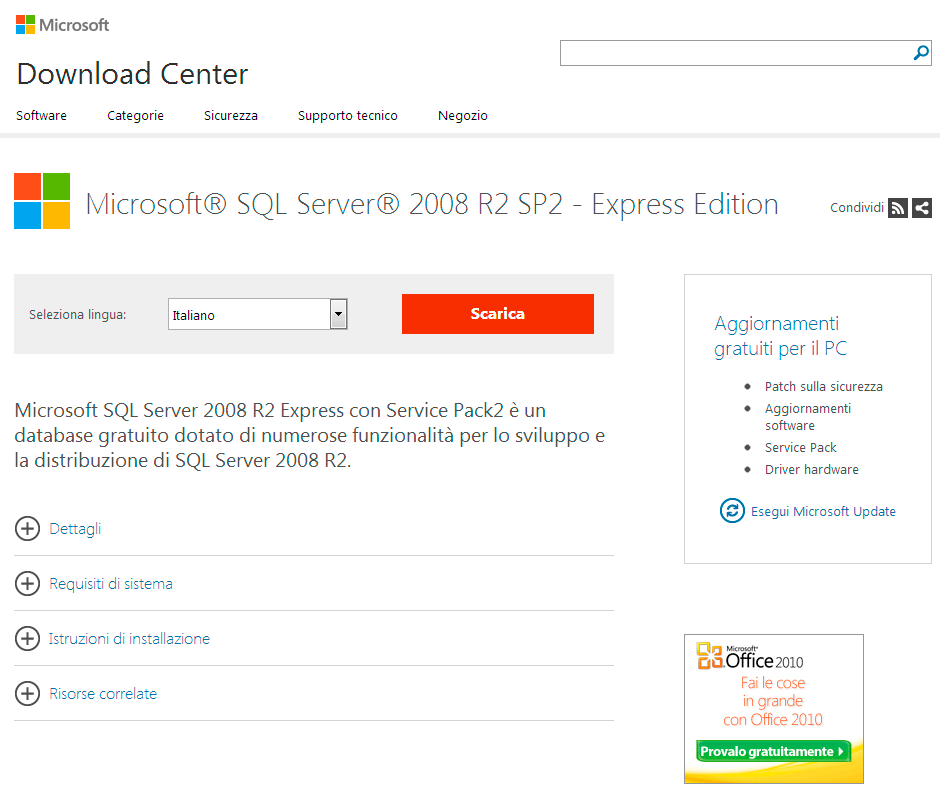Open the Istruzioni di installazione link
The height and width of the screenshot is (804, 940).
click(129, 639)
